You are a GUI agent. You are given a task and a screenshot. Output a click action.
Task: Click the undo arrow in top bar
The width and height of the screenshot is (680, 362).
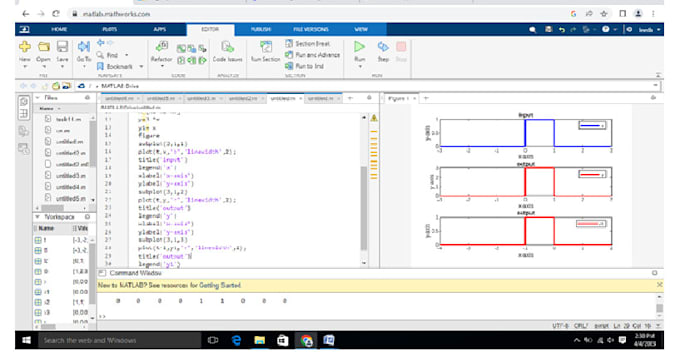pyautogui.click(x=562, y=29)
